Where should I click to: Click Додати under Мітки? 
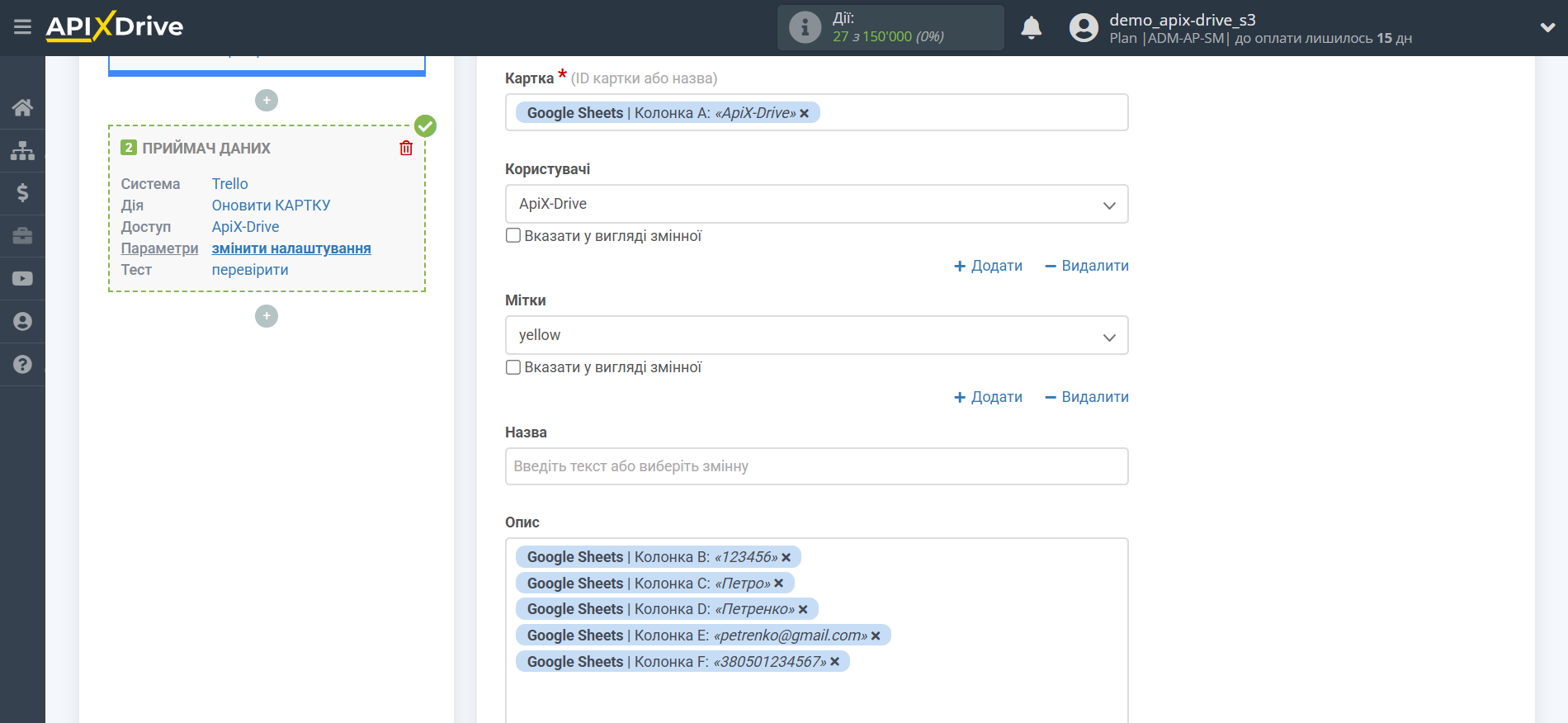click(x=988, y=397)
